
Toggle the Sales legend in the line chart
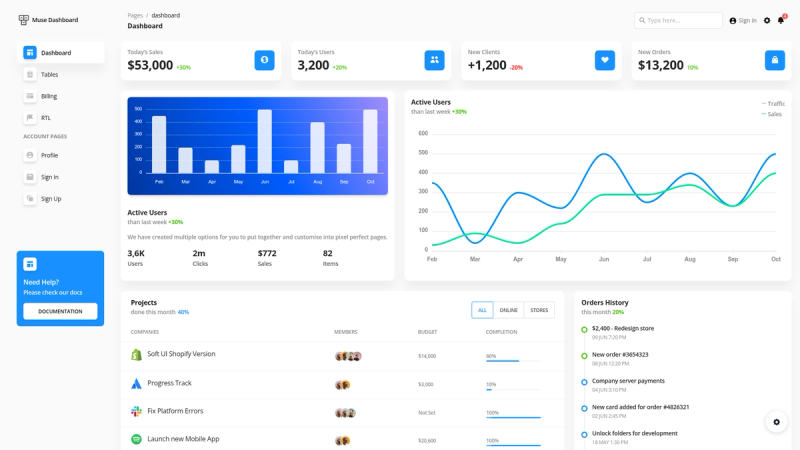click(x=771, y=114)
